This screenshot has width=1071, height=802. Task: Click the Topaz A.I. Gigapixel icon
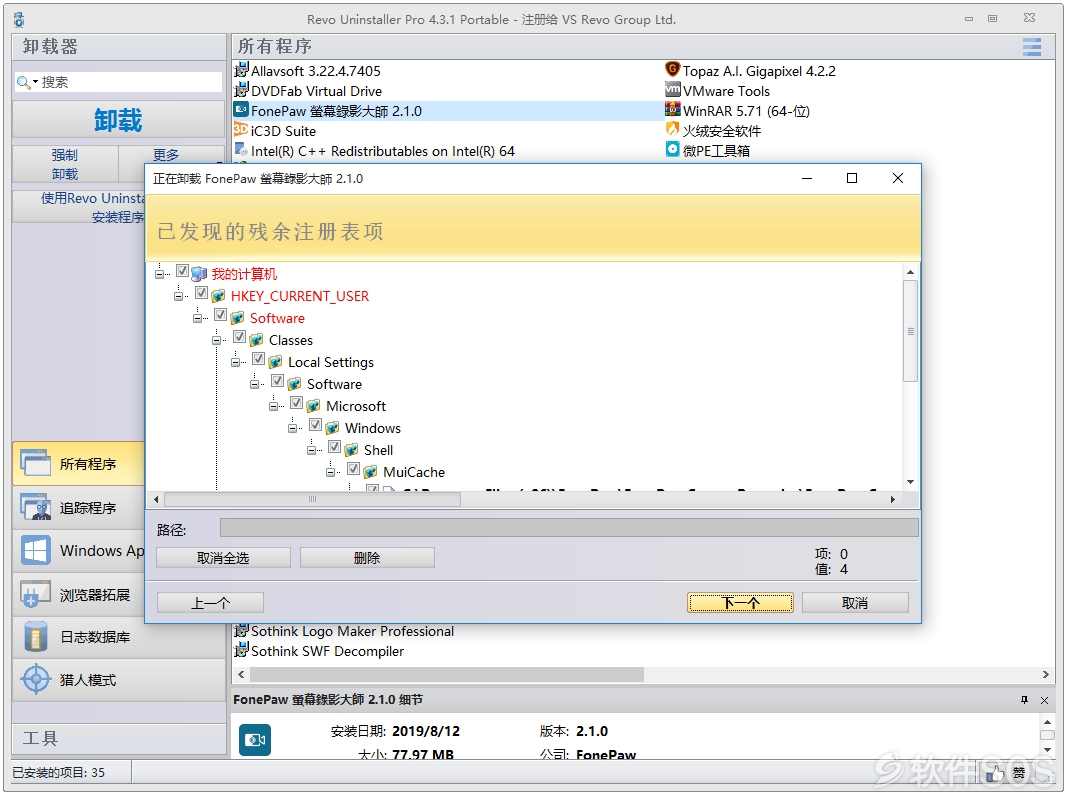pyautogui.click(x=673, y=70)
